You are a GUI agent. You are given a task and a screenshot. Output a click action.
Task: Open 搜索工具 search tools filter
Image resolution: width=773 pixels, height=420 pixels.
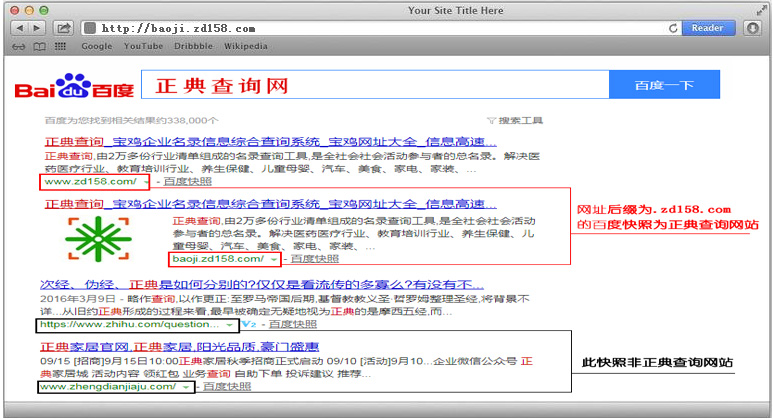click(520, 120)
